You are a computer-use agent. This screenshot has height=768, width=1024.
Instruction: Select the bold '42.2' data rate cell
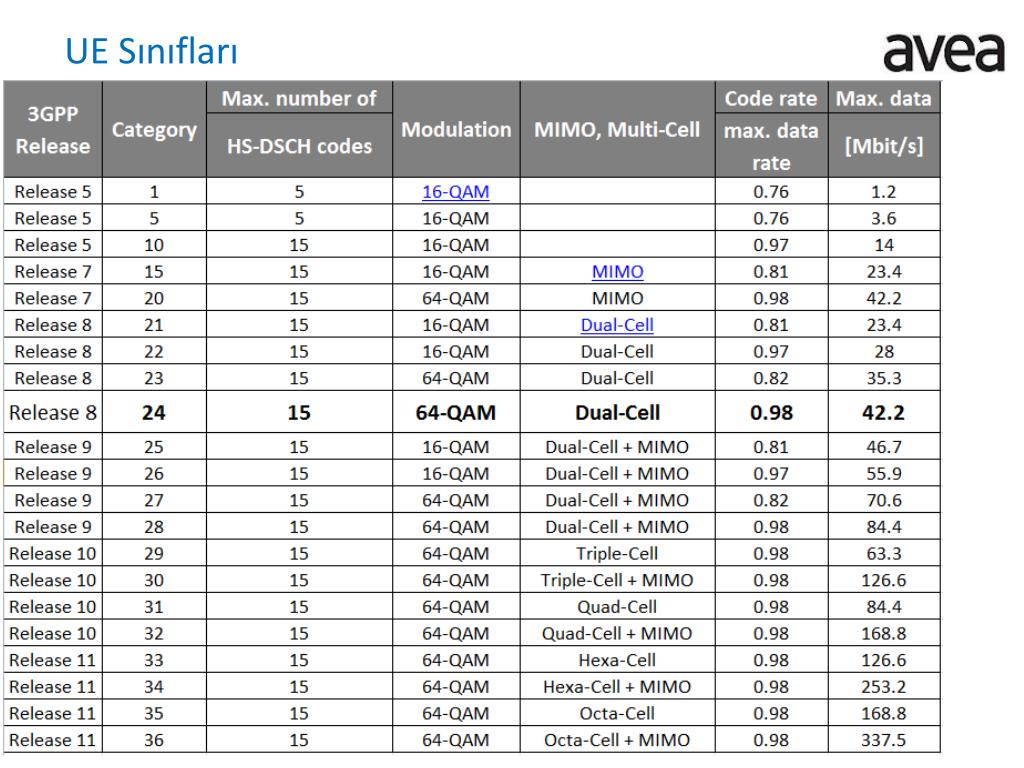pos(884,413)
